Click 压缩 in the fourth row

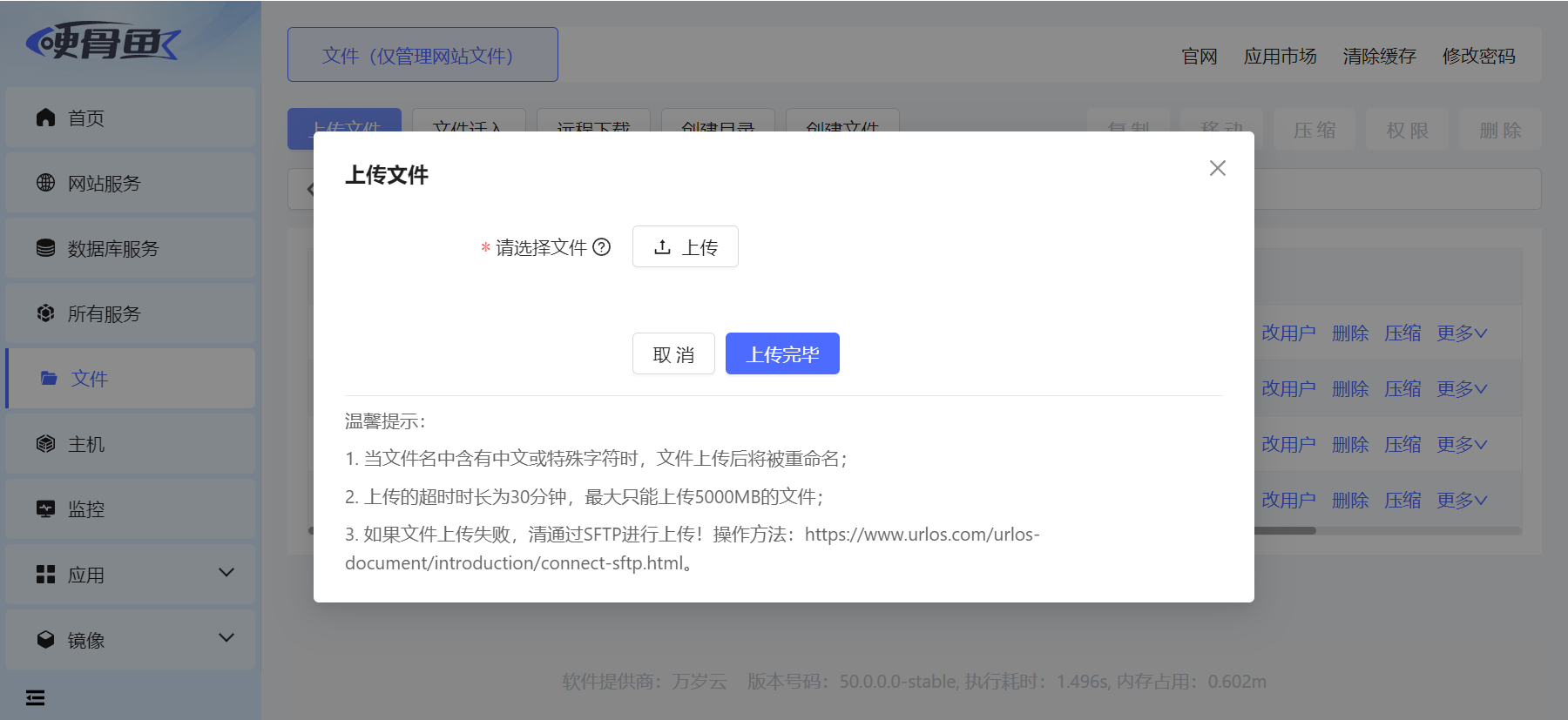point(1402,500)
